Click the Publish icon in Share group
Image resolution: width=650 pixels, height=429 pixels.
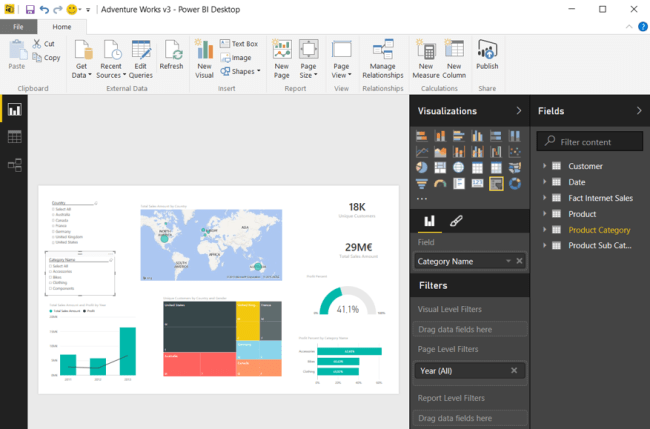click(x=487, y=56)
